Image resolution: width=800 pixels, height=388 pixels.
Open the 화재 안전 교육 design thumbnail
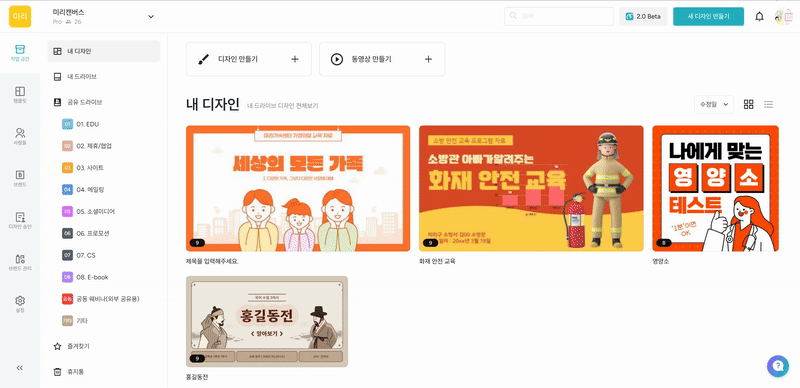(531, 188)
